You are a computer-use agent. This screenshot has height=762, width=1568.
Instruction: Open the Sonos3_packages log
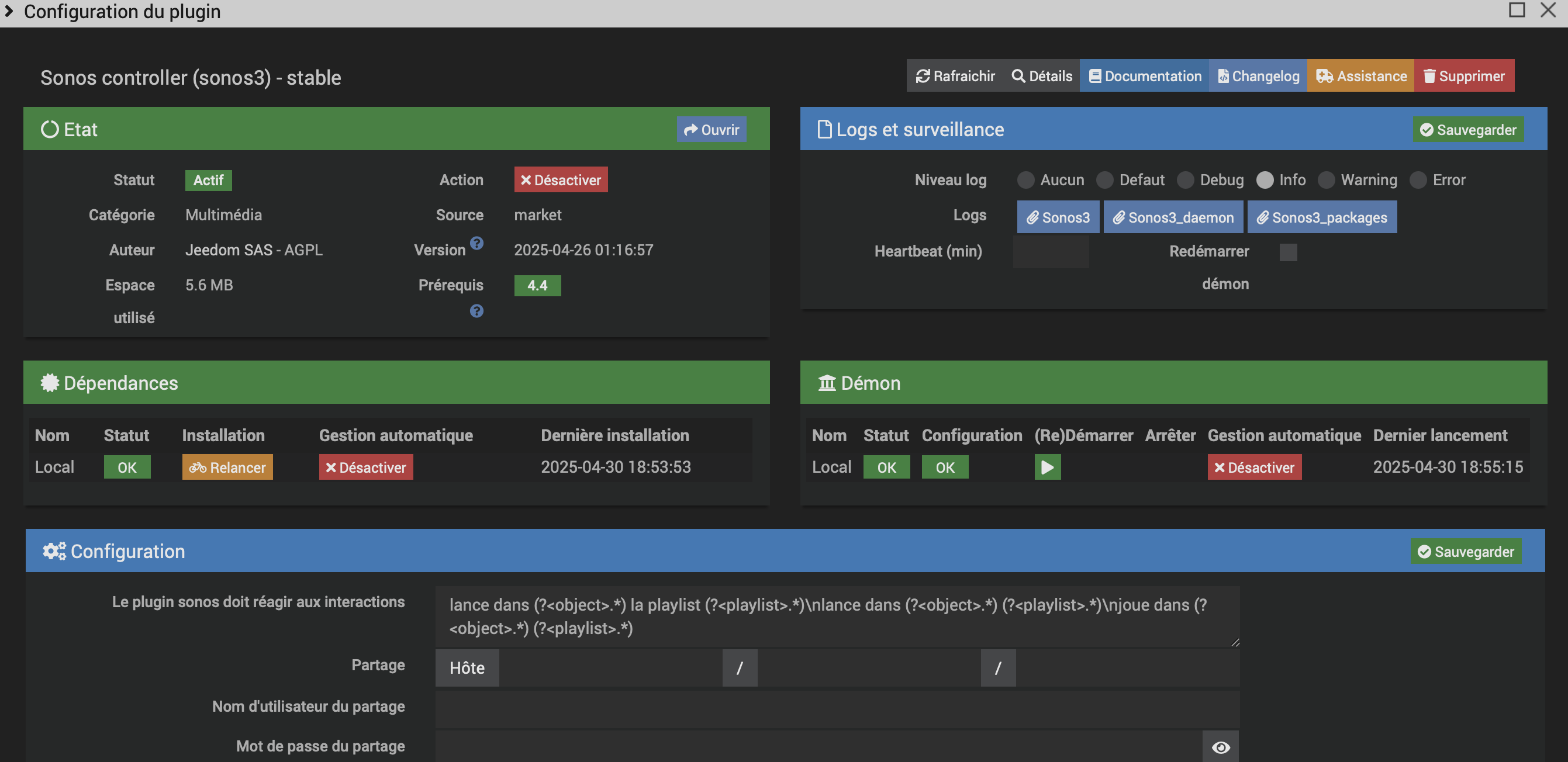1321,217
